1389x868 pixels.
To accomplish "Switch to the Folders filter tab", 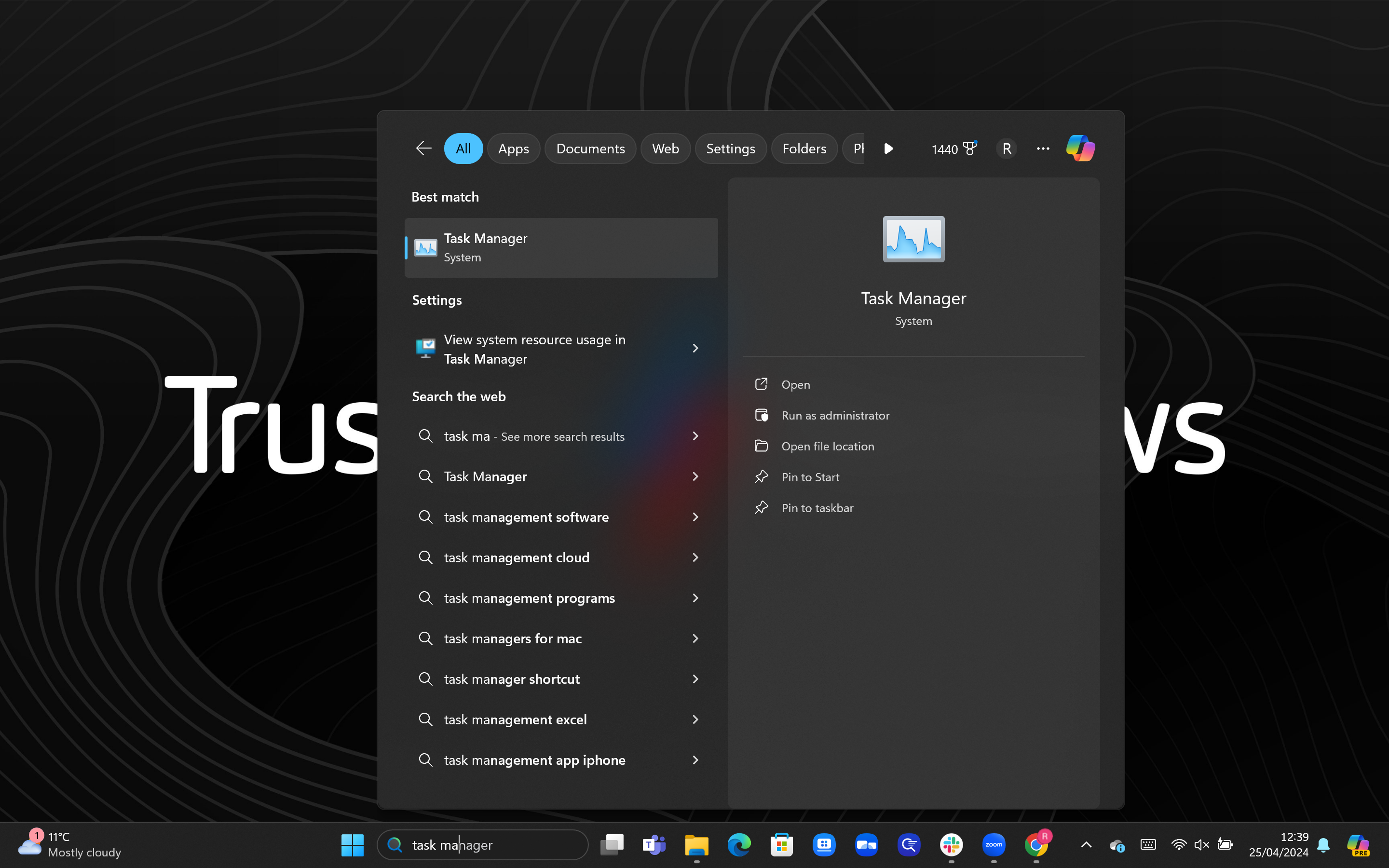I will (804, 149).
